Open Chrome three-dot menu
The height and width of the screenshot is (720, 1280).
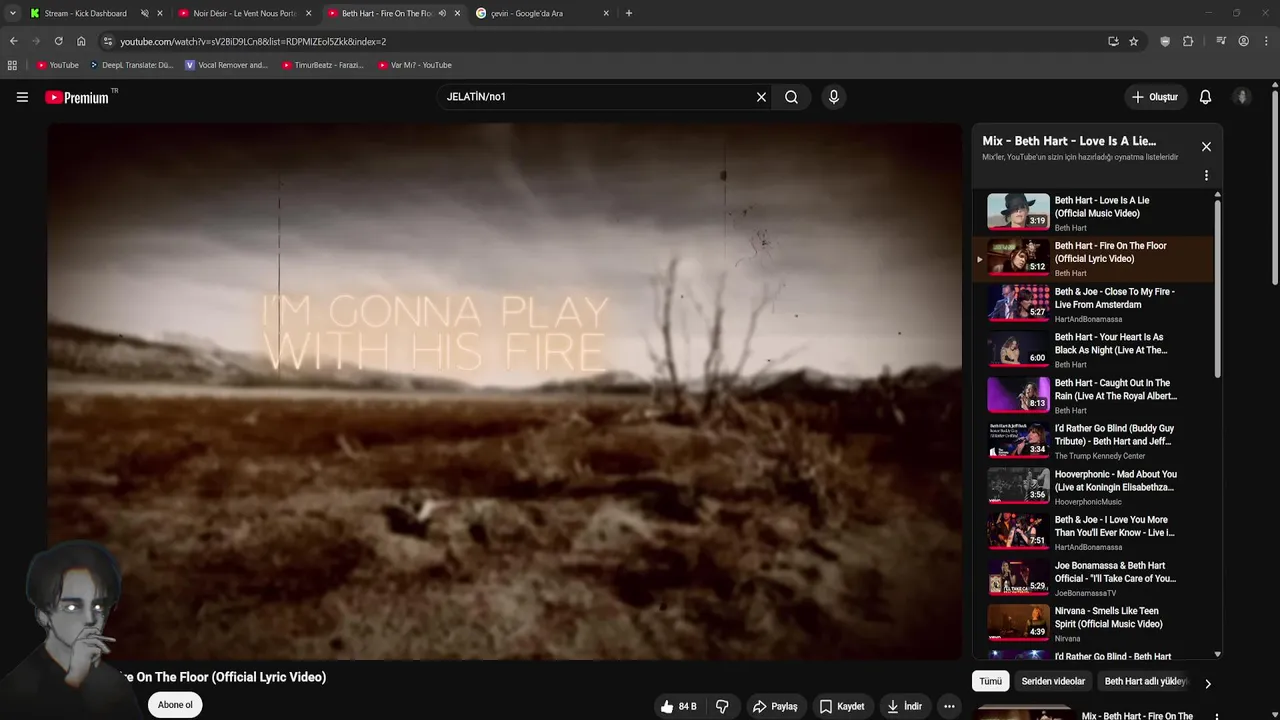point(1267,41)
